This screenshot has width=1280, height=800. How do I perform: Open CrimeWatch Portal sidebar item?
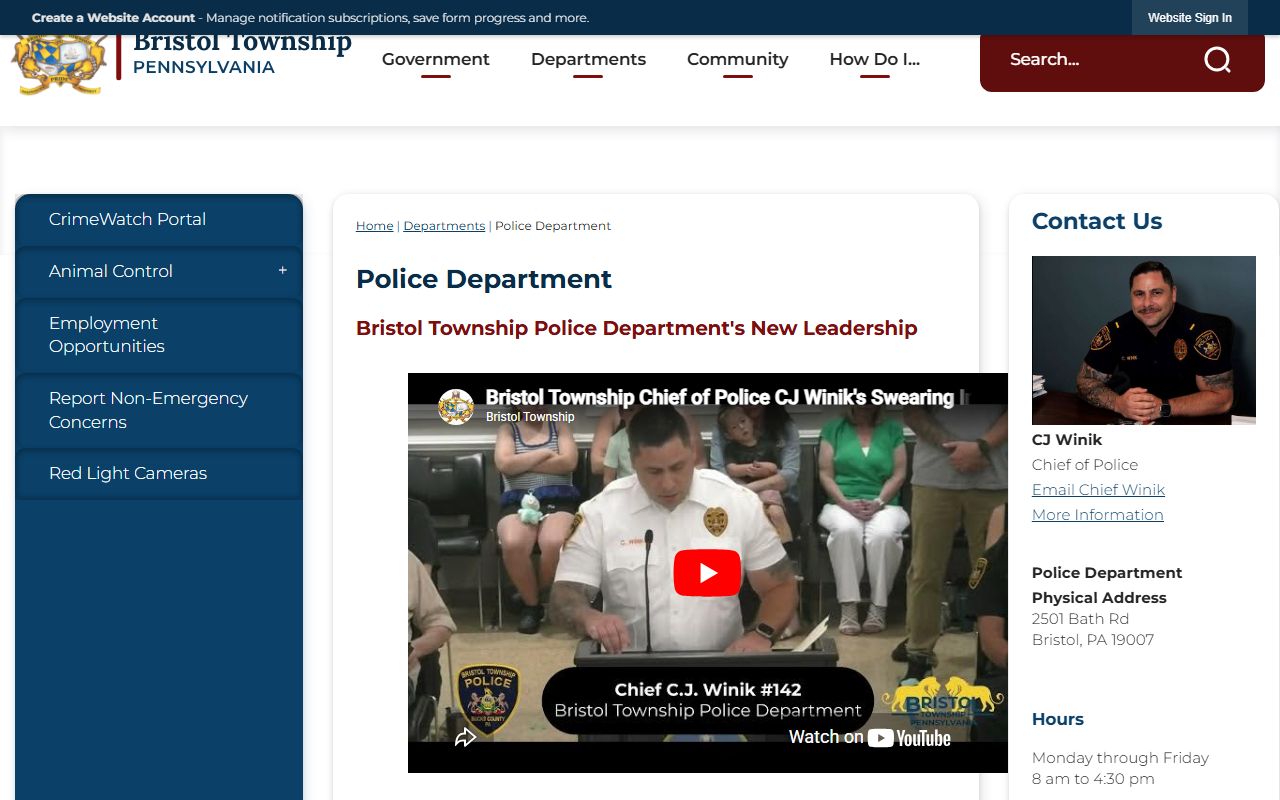tap(159, 220)
